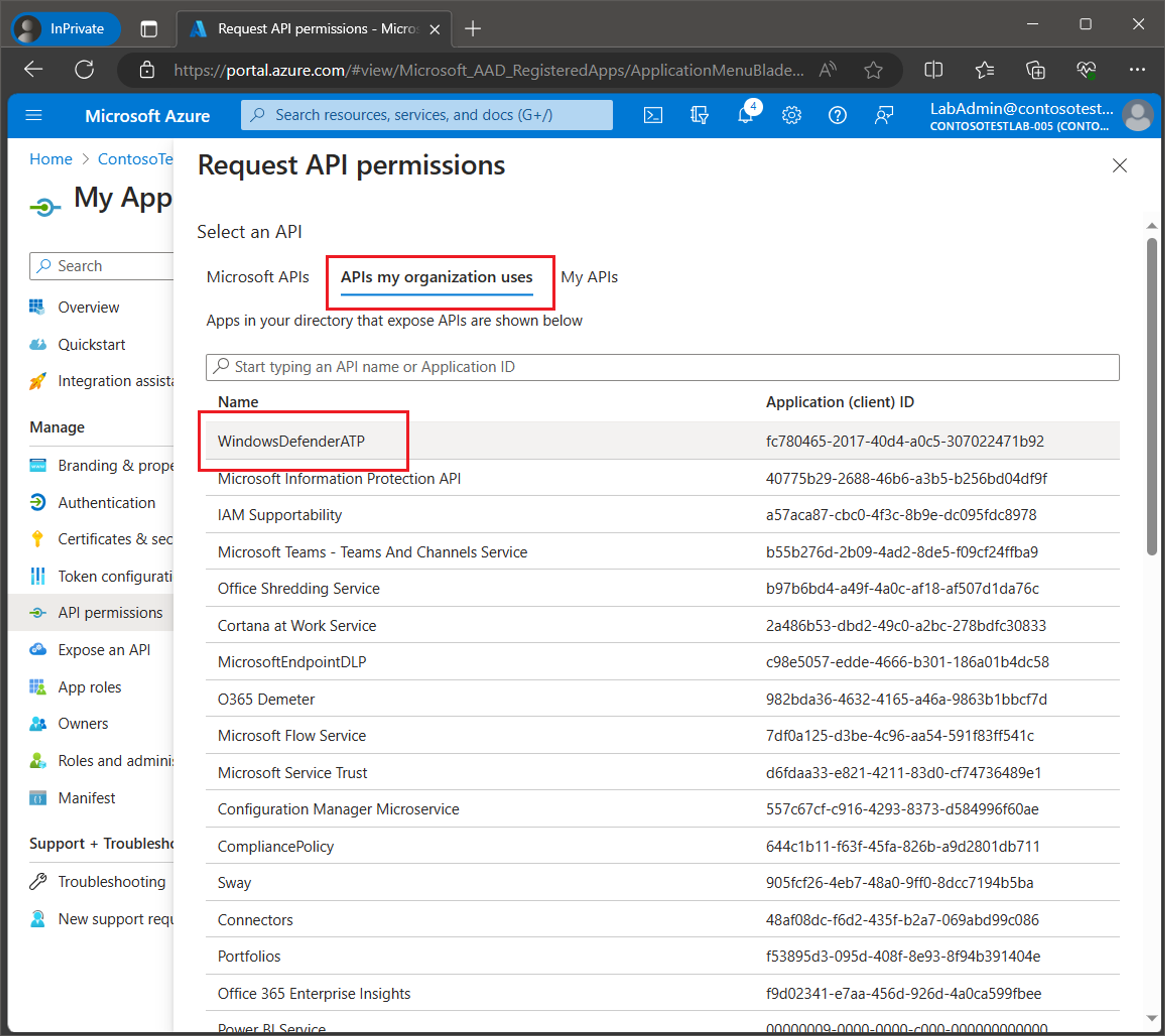Select Microsoft Information Protection API
The height and width of the screenshot is (1036, 1165).
pyautogui.click(x=662, y=478)
